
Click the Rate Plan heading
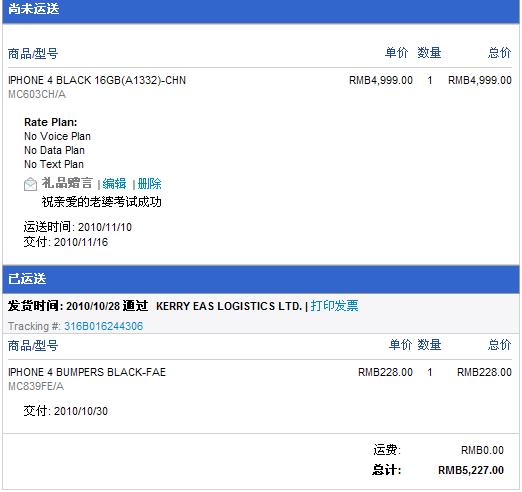tap(51, 122)
